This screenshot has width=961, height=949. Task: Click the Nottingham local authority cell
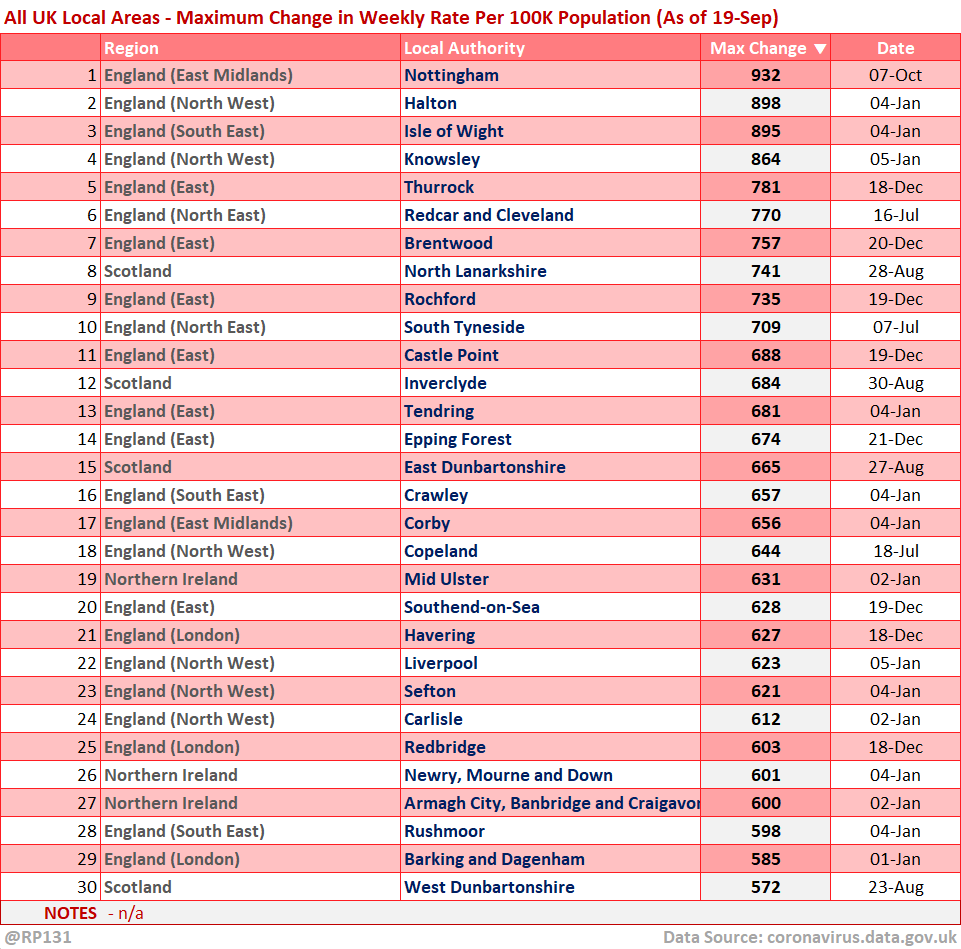(x=451, y=75)
